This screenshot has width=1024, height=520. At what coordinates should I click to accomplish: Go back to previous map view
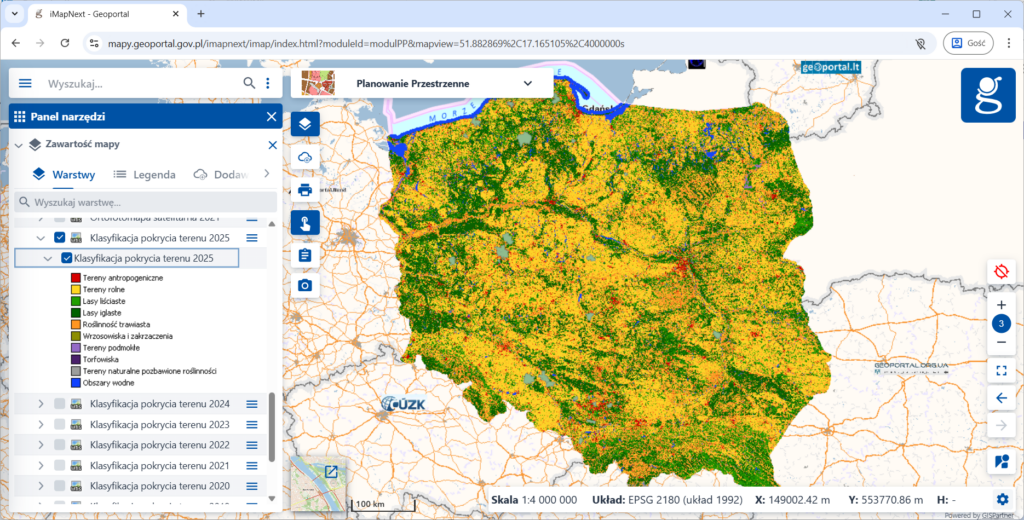(x=1001, y=398)
